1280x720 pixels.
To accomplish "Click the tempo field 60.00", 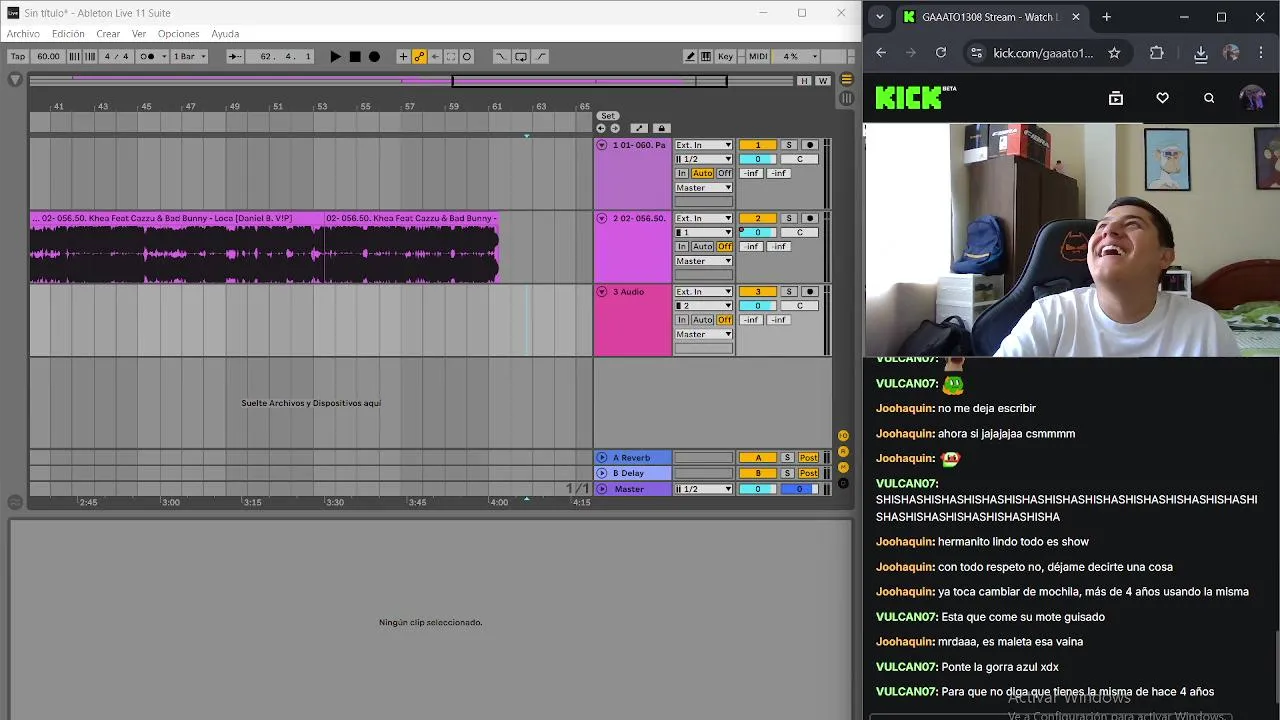I will point(48,57).
